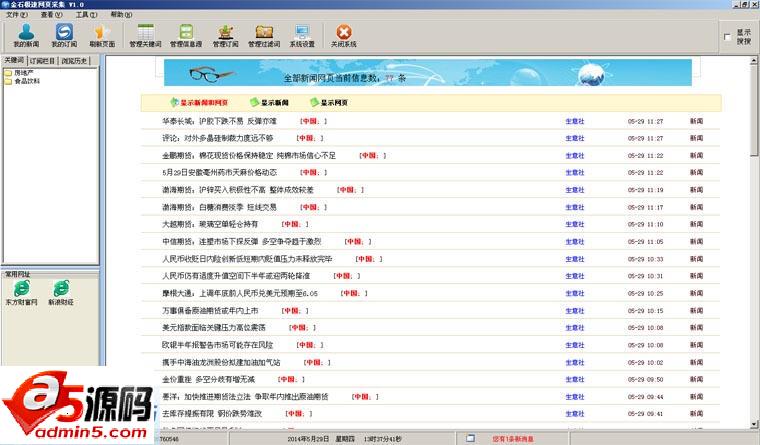Viewport: 760px width, 445px height.
Task: Open 新浪财经 shortcut icon
Action: 61,292
